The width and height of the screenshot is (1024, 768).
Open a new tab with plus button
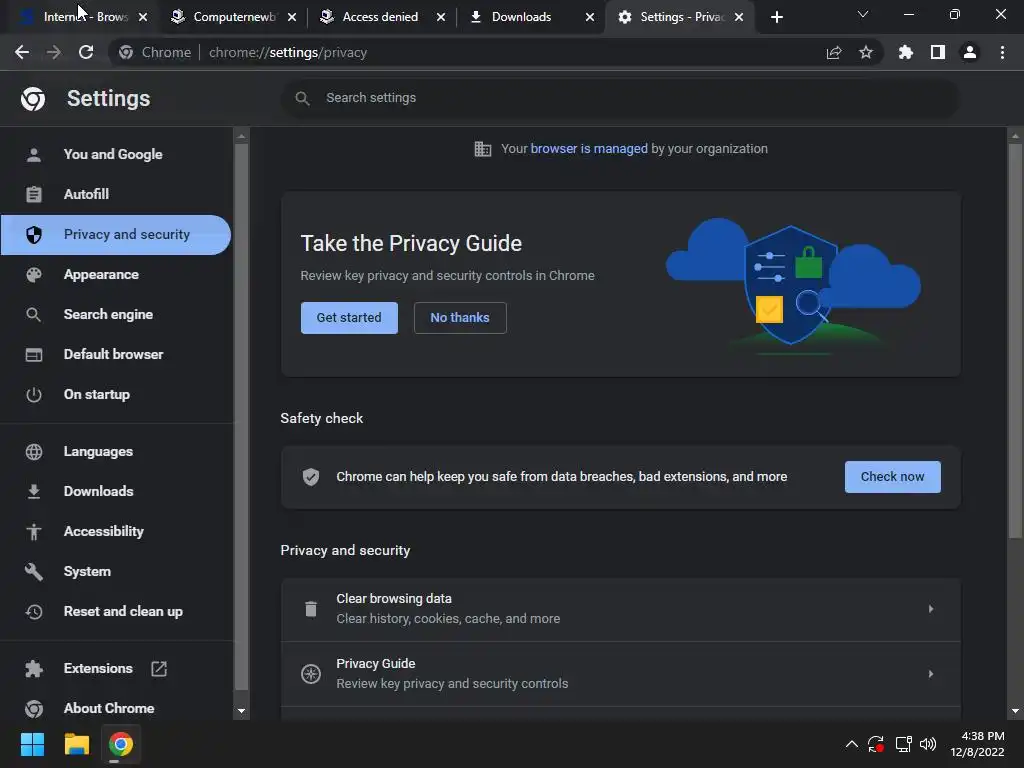(776, 17)
